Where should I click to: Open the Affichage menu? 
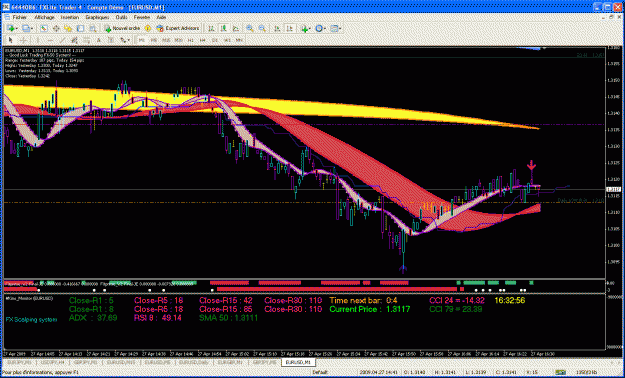pyautogui.click(x=44, y=18)
